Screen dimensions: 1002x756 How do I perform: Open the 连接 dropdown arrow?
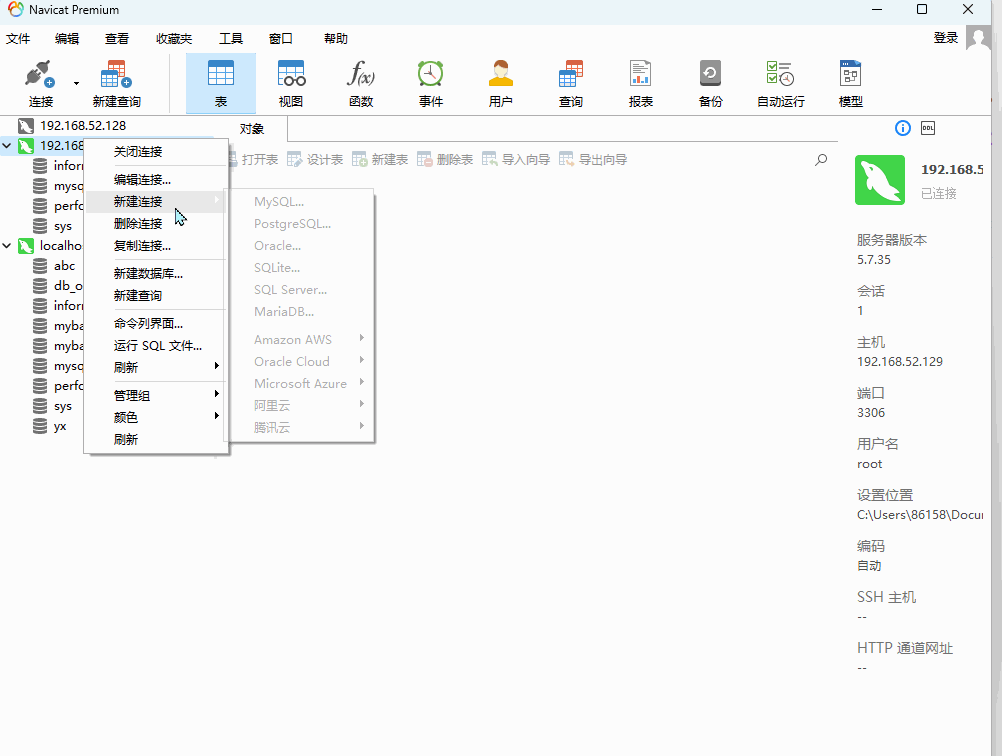tap(76, 83)
